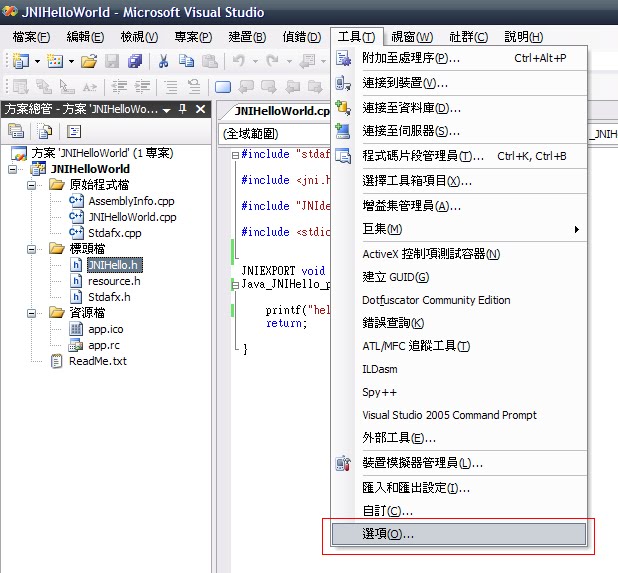
Task: Click the Open File folder icon
Action: coord(89,61)
